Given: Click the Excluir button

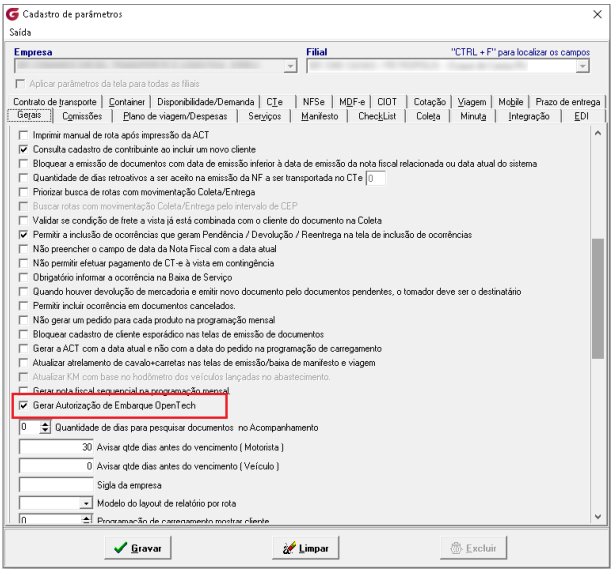Looking at the screenshot, I should [473, 548].
